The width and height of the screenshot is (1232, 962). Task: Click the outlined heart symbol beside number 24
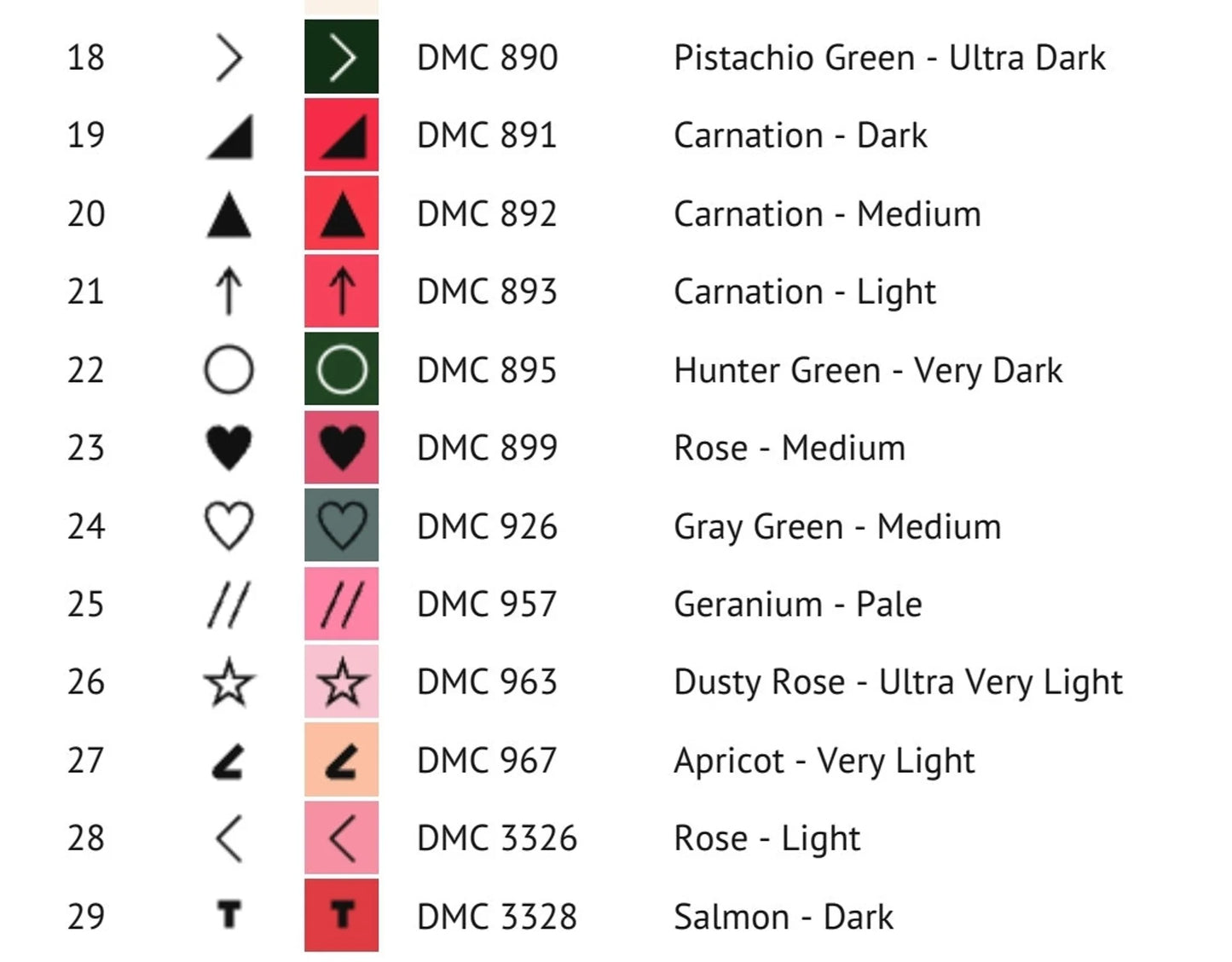click(228, 525)
